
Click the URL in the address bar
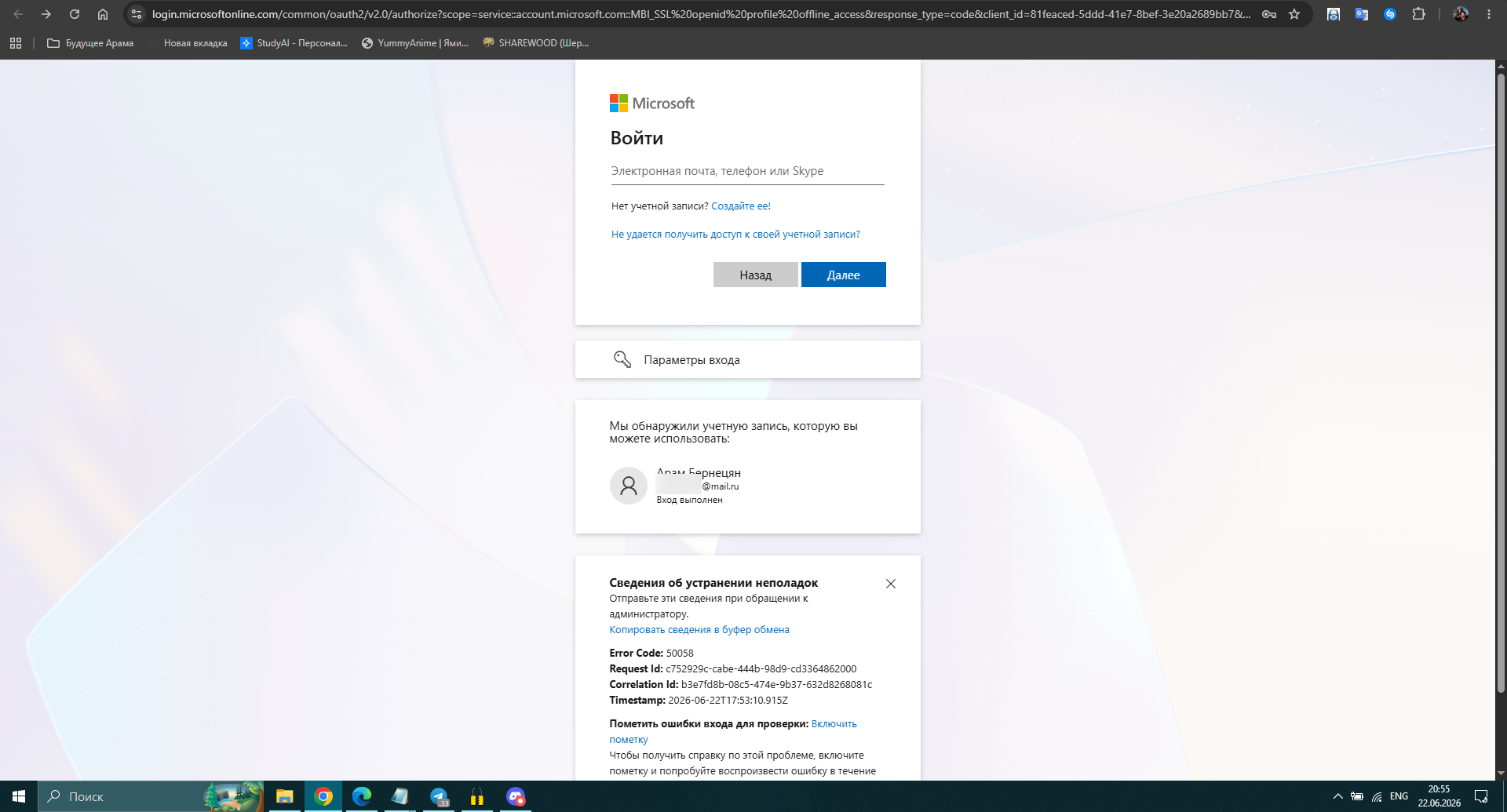pos(701,14)
